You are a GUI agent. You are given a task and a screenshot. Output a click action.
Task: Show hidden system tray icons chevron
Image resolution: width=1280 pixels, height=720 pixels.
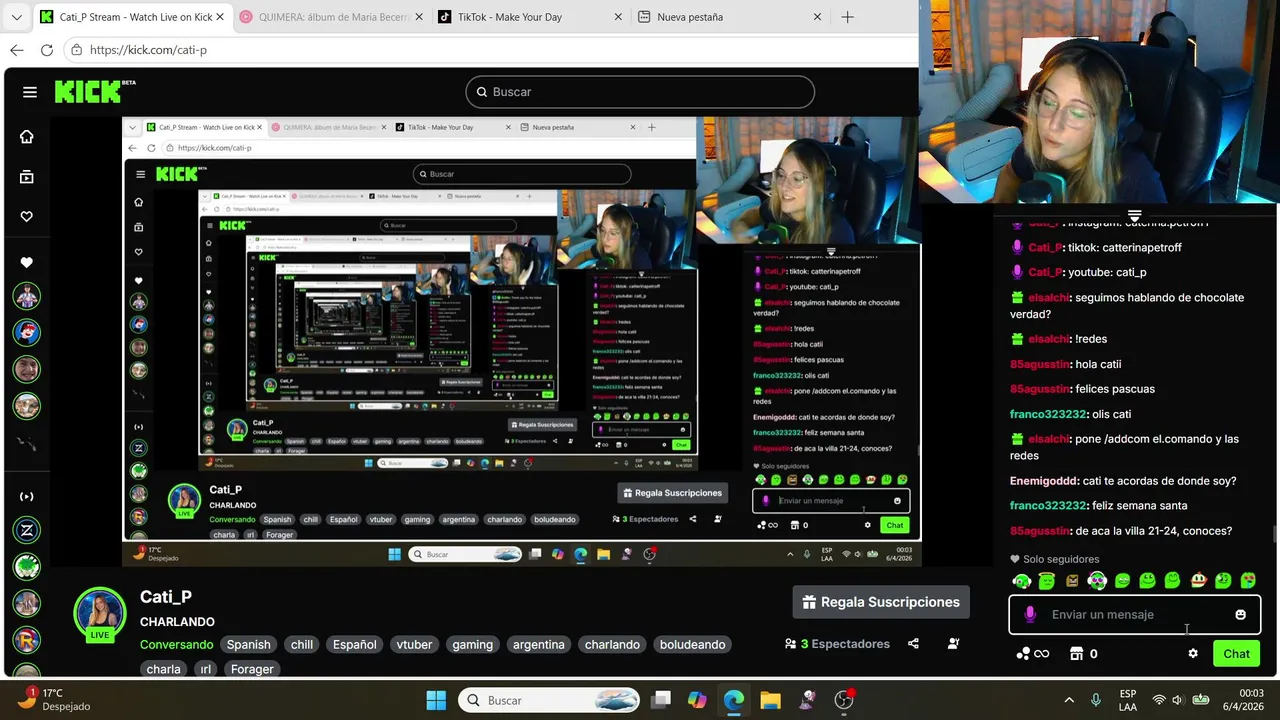coord(1069,700)
